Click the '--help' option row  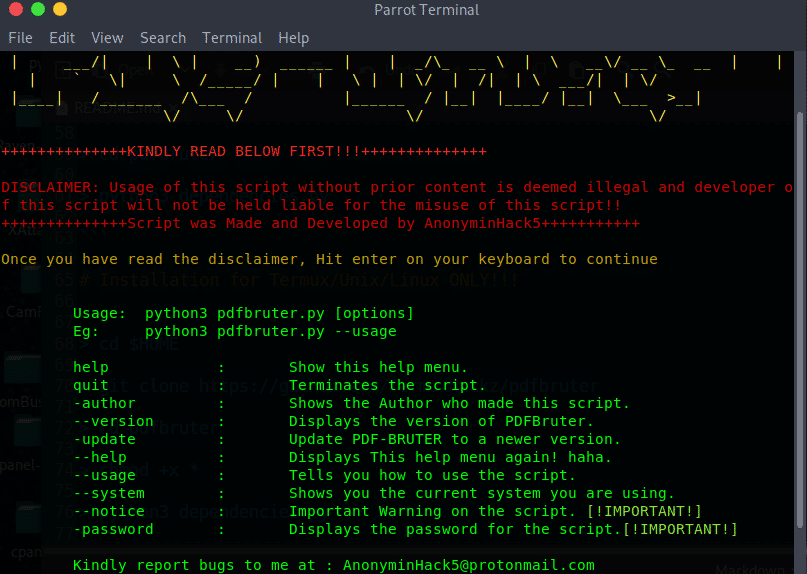coord(342,458)
